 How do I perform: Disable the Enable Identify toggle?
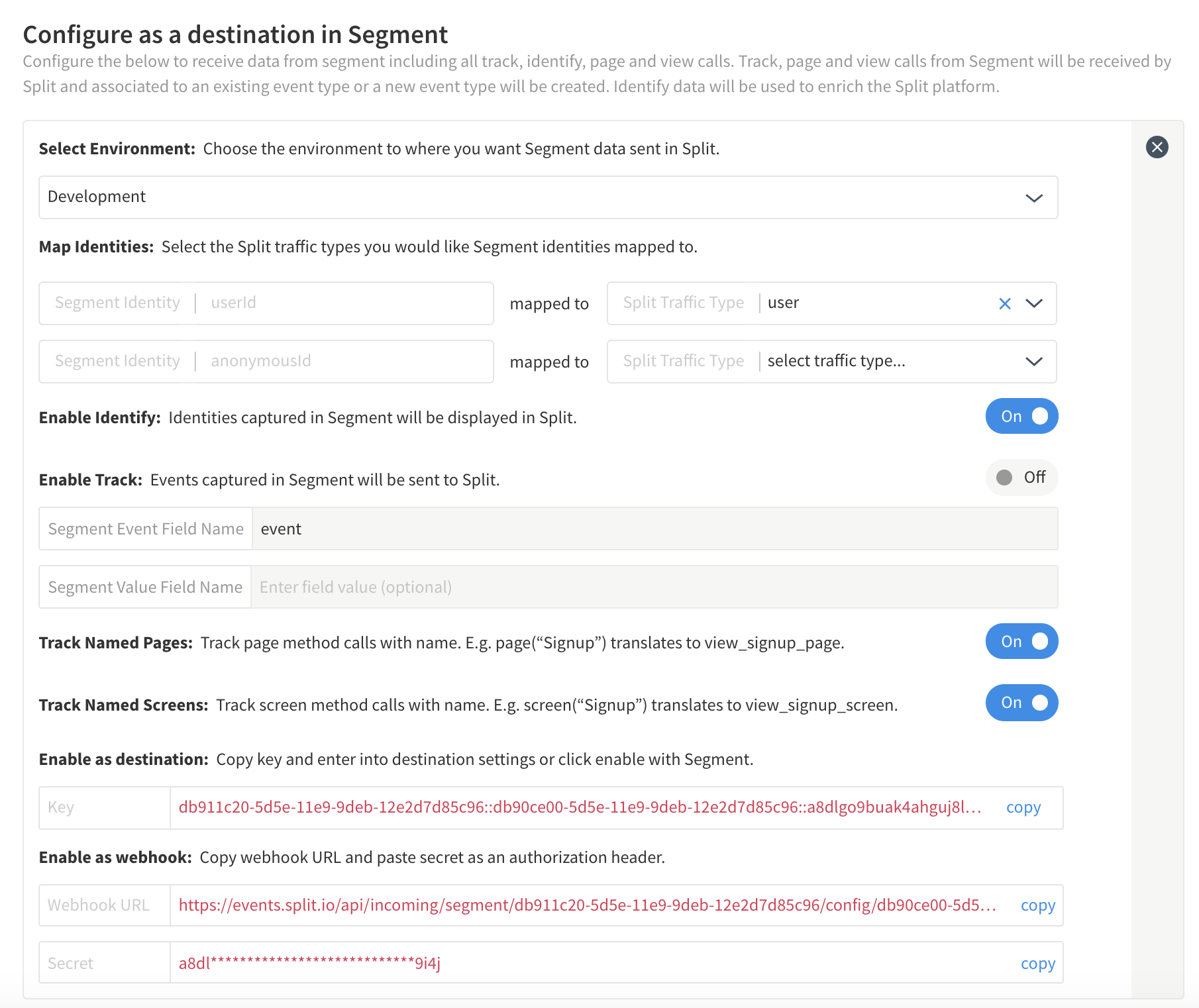pos(1021,417)
